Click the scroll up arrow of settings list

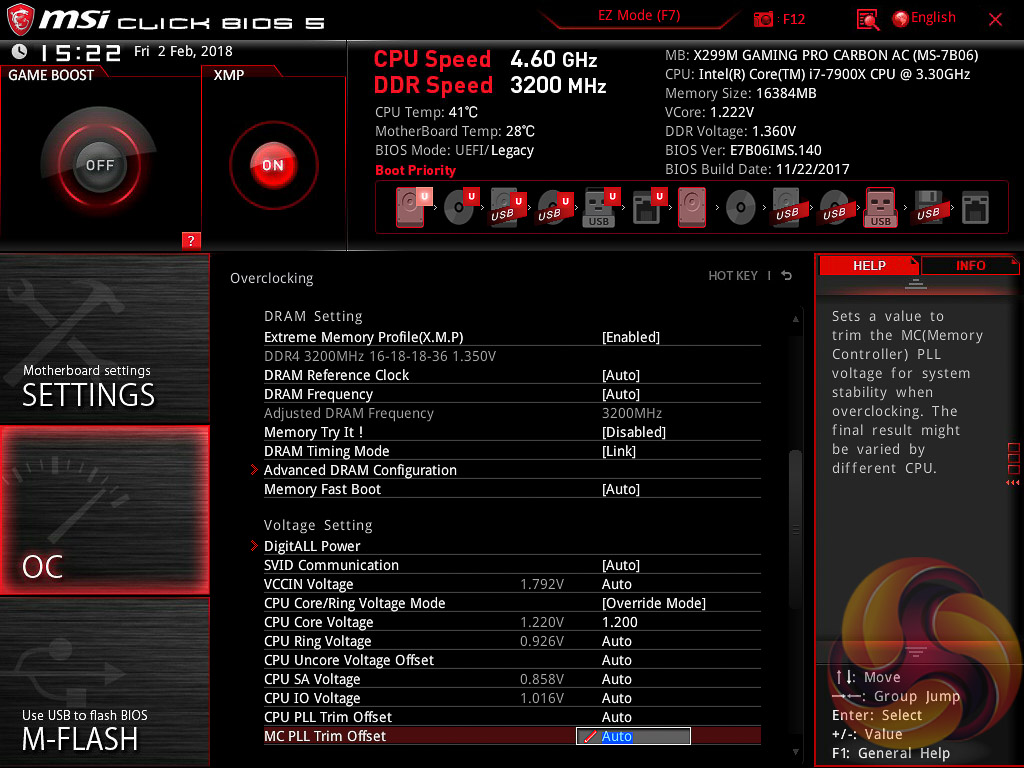(x=795, y=319)
